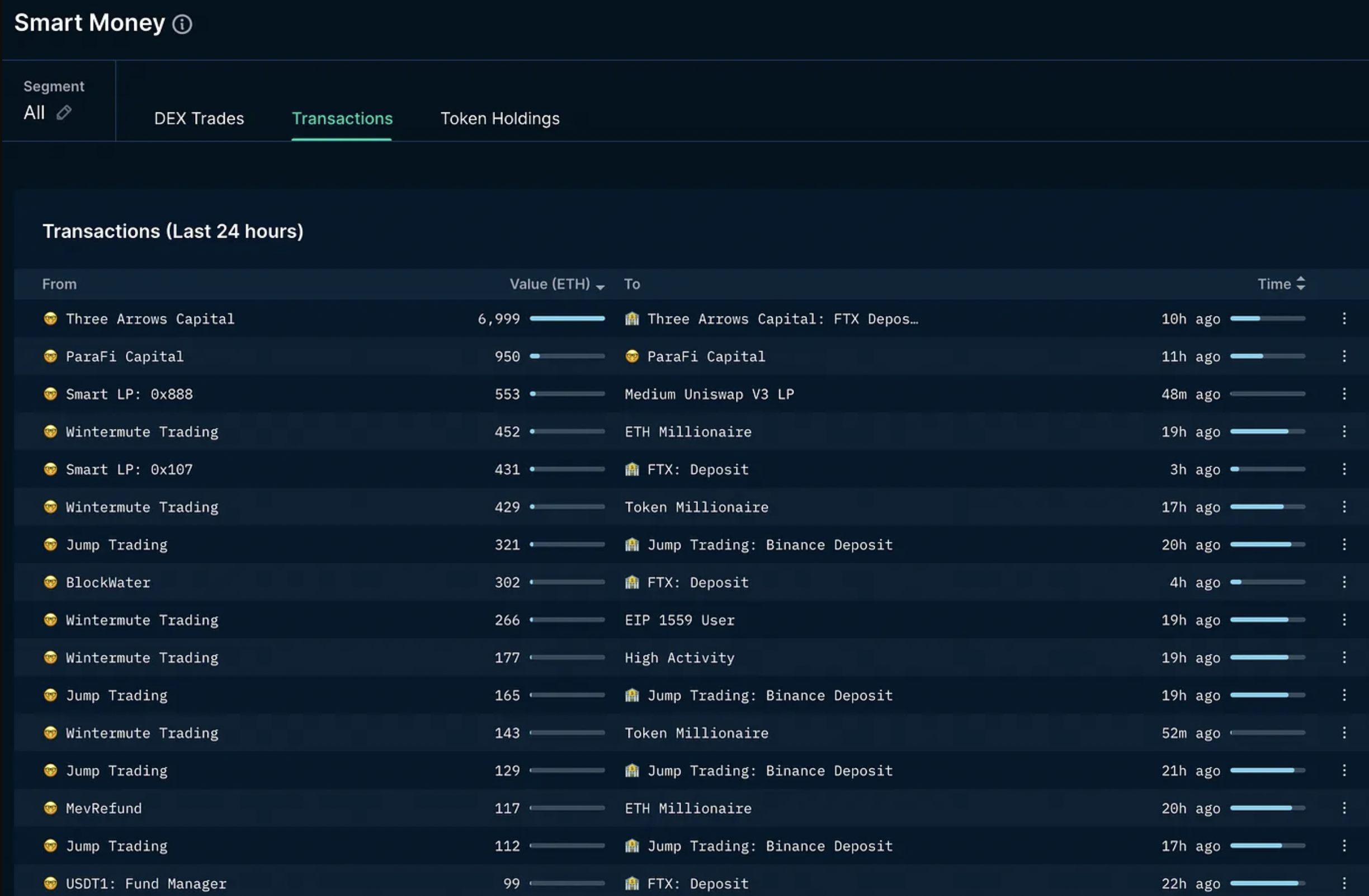Viewport: 1369px width, 896px height.
Task: Open the ParaFi Capital row kebab menu
Action: (x=1344, y=356)
